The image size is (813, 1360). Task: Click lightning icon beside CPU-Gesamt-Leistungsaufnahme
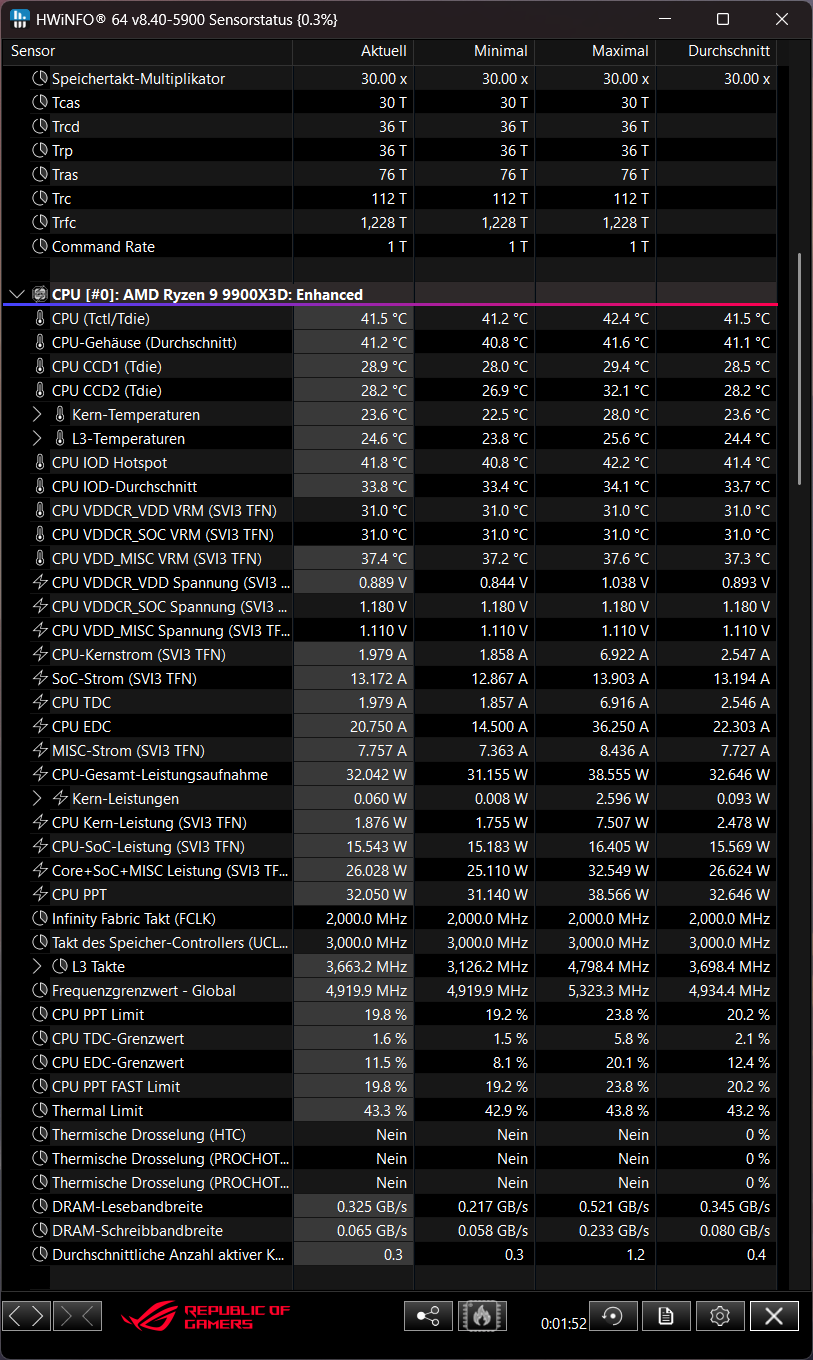point(40,774)
